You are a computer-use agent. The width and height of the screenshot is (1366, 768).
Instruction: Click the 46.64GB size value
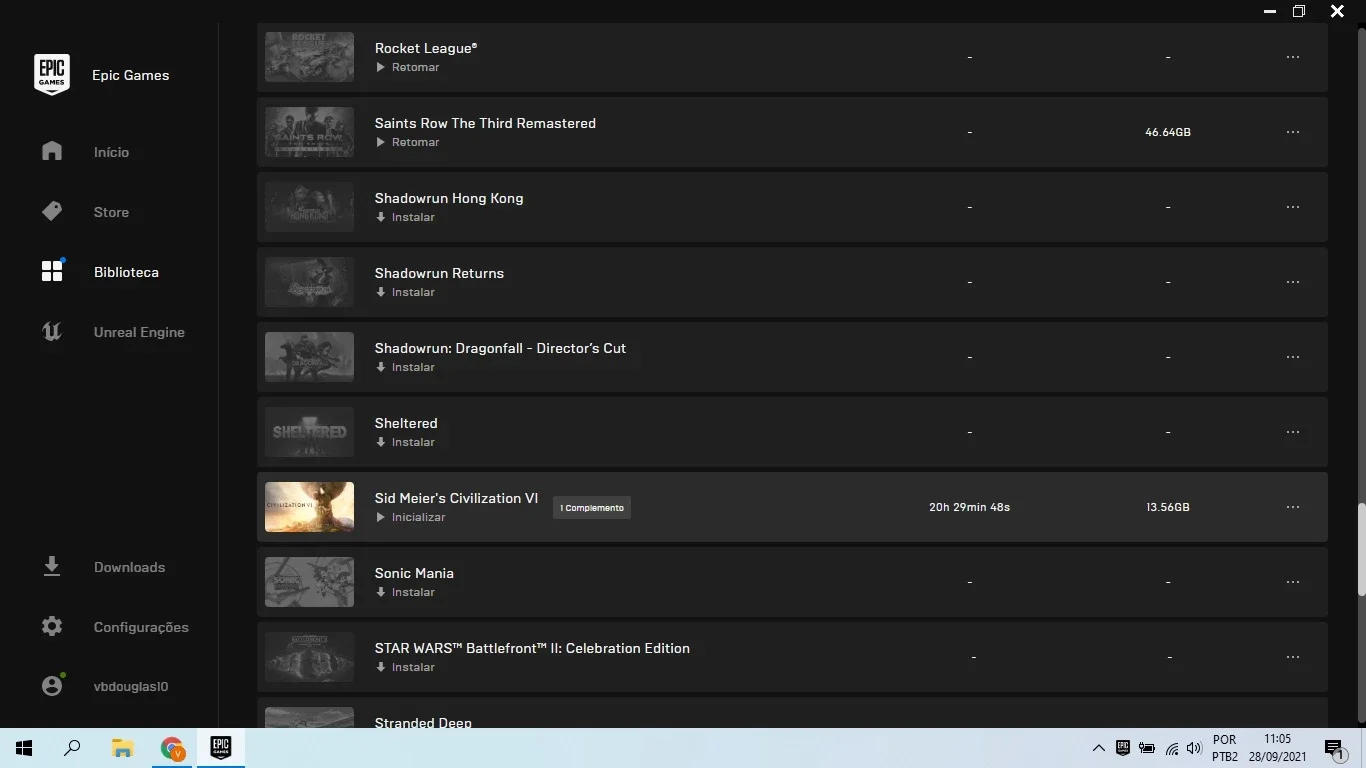click(x=1168, y=132)
